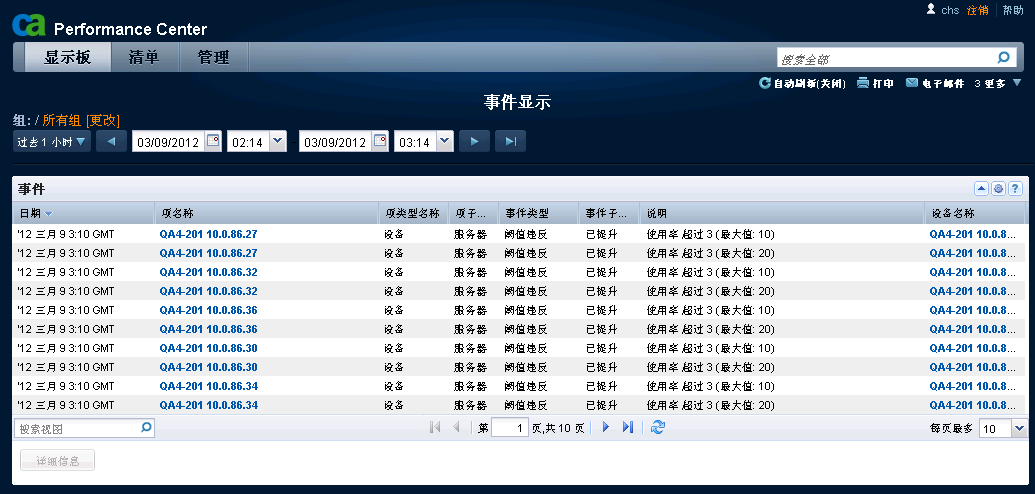Refresh the events table with pager refresh icon

tap(657, 428)
